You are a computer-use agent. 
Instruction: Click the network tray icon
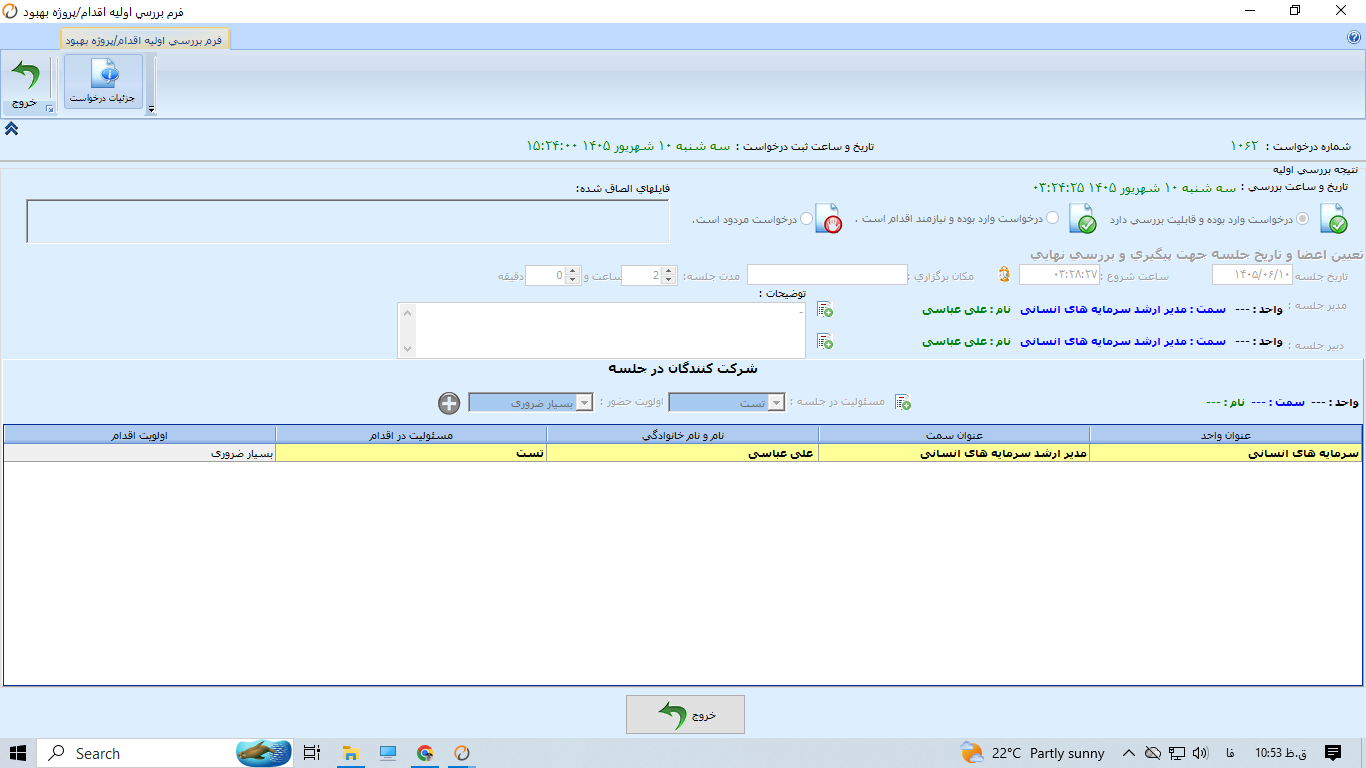coord(1177,753)
